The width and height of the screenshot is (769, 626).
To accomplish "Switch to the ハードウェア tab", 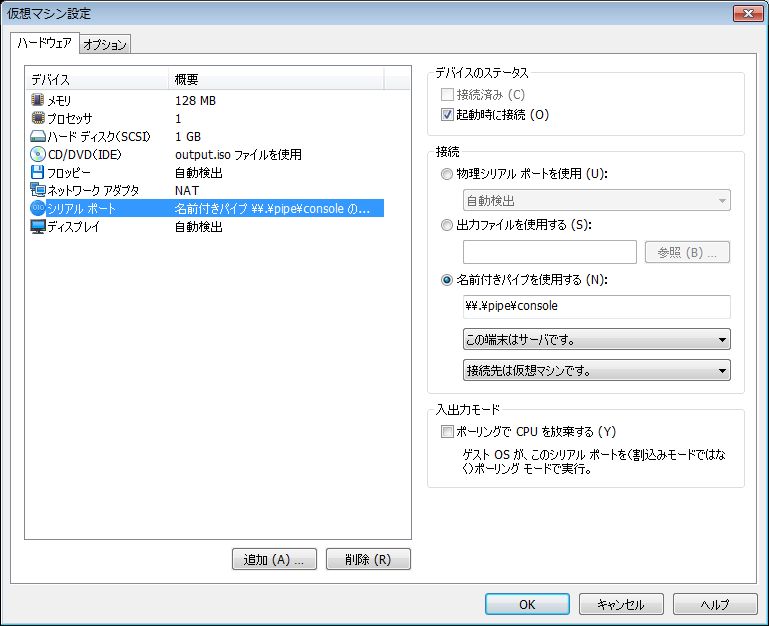I will (45, 43).
